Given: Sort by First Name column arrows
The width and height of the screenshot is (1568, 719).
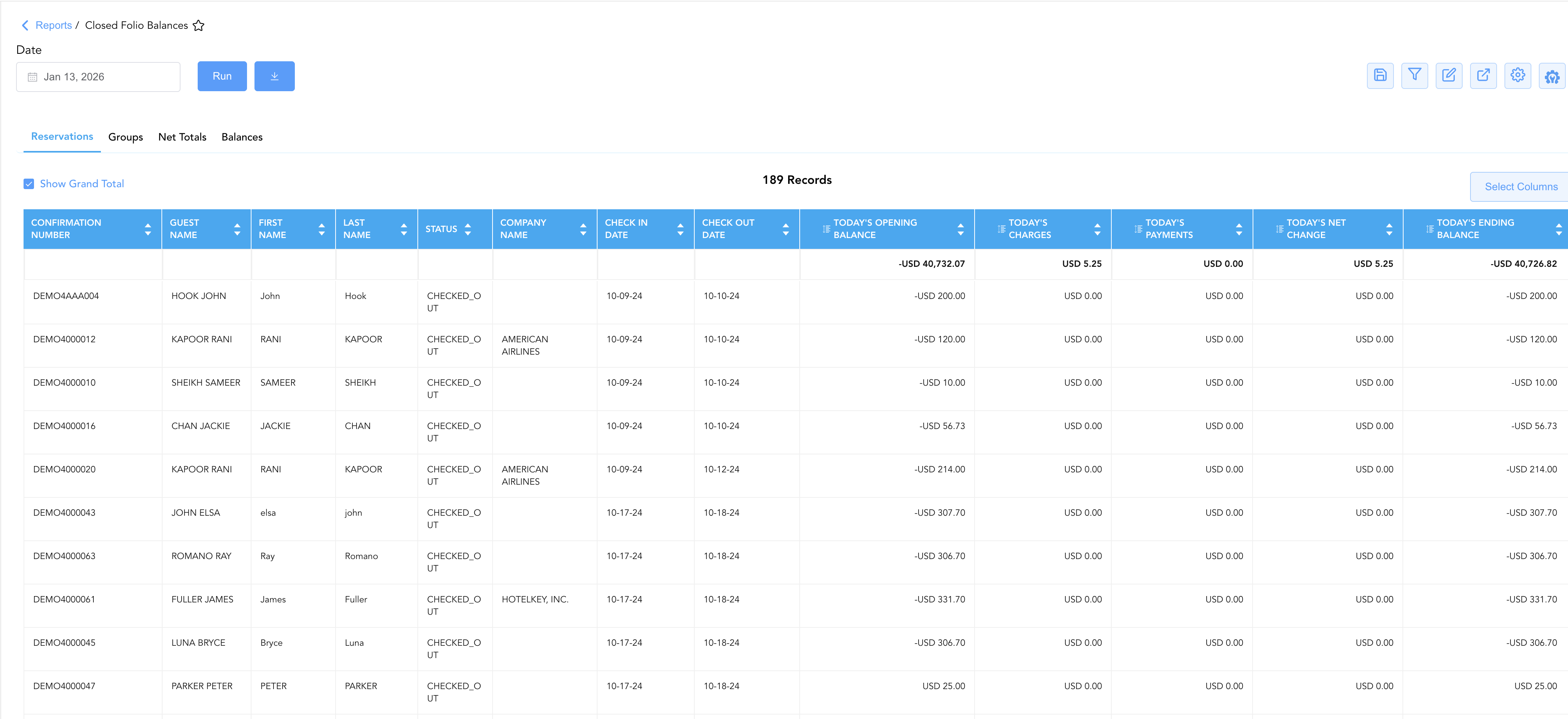Looking at the screenshot, I should pos(322,229).
